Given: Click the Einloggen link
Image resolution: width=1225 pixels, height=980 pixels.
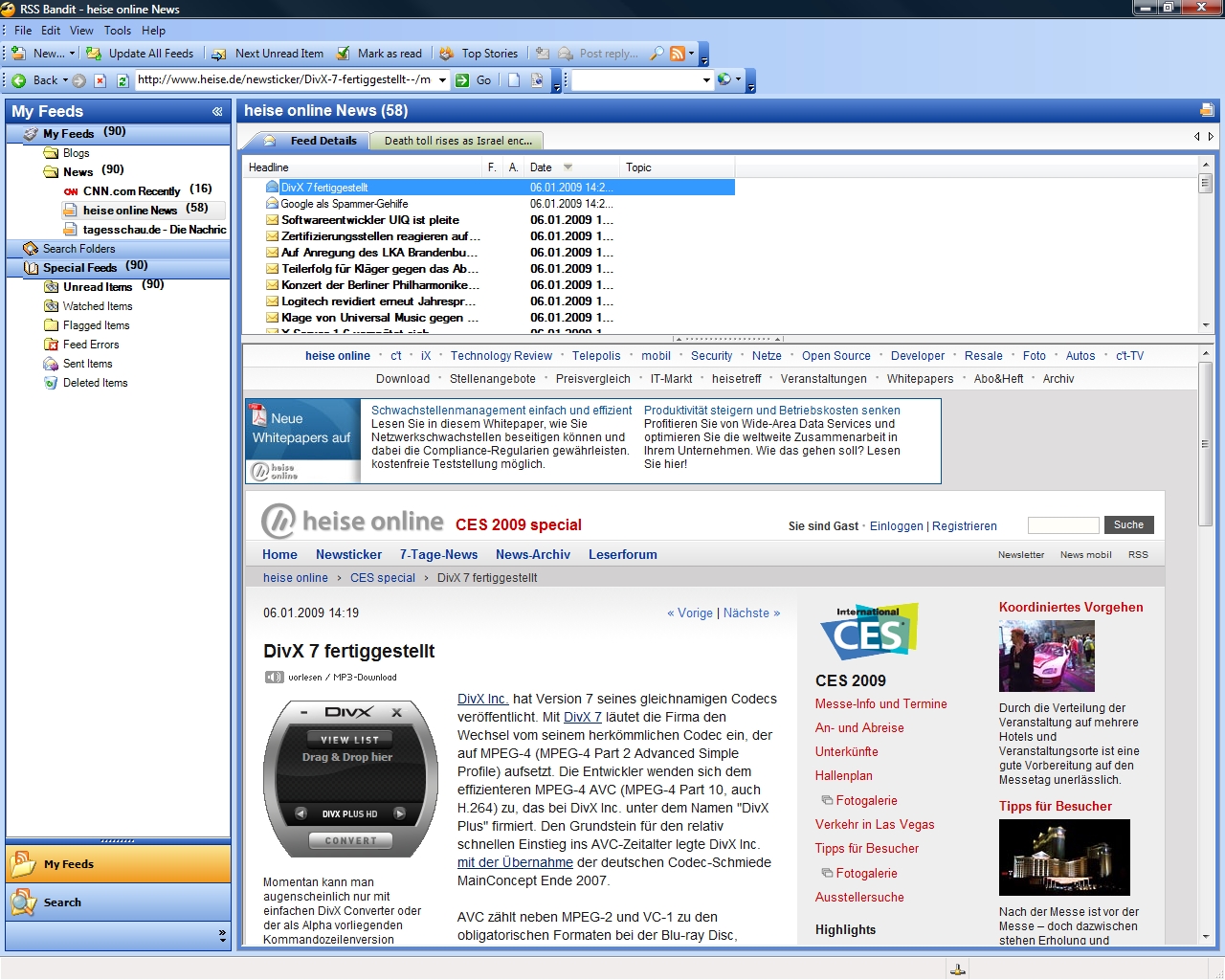Looking at the screenshot, I should pyautogui.click(x=897, y=526).
